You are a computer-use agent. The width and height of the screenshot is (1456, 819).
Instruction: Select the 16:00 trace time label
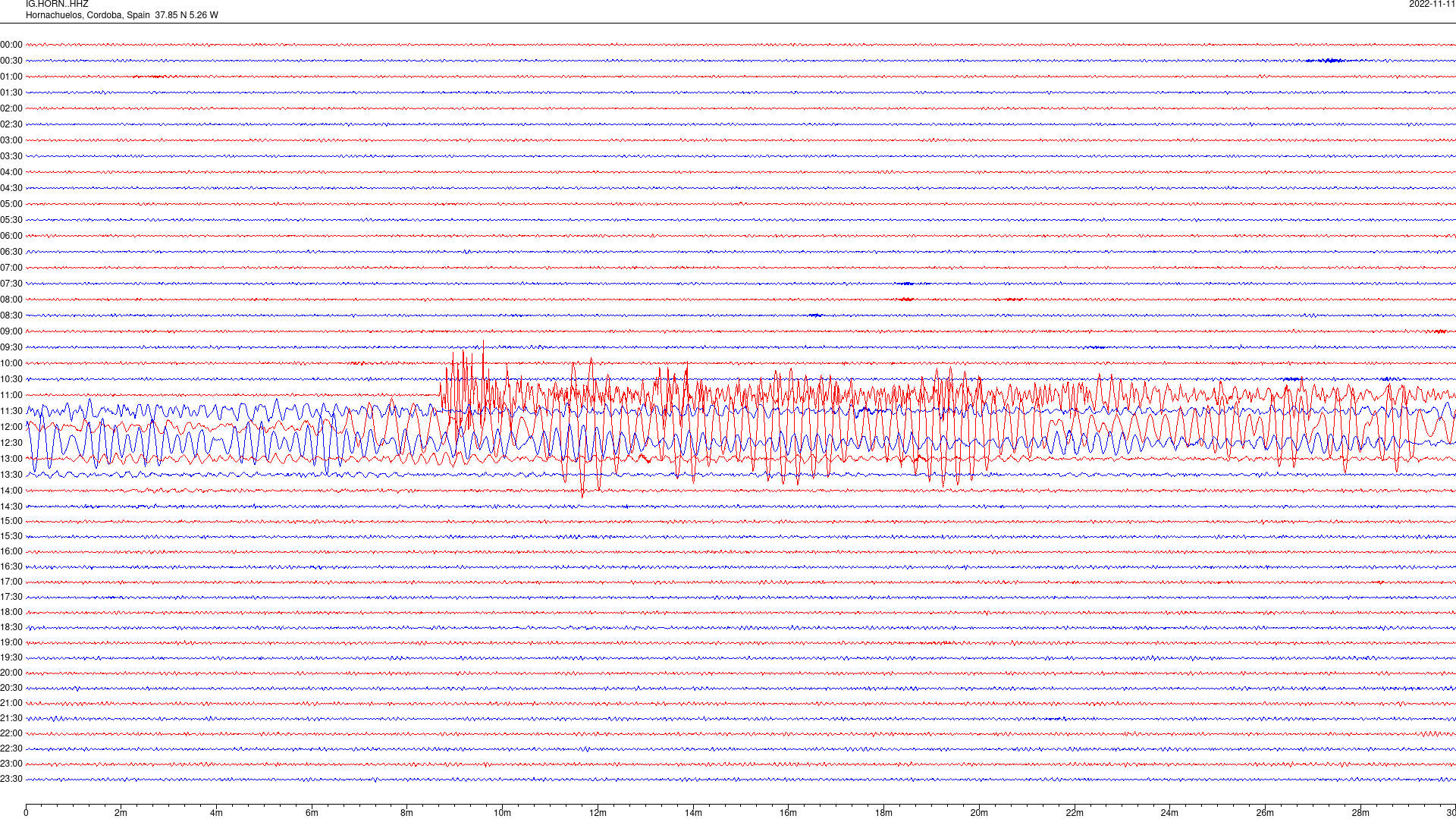[x=11, y=551]
